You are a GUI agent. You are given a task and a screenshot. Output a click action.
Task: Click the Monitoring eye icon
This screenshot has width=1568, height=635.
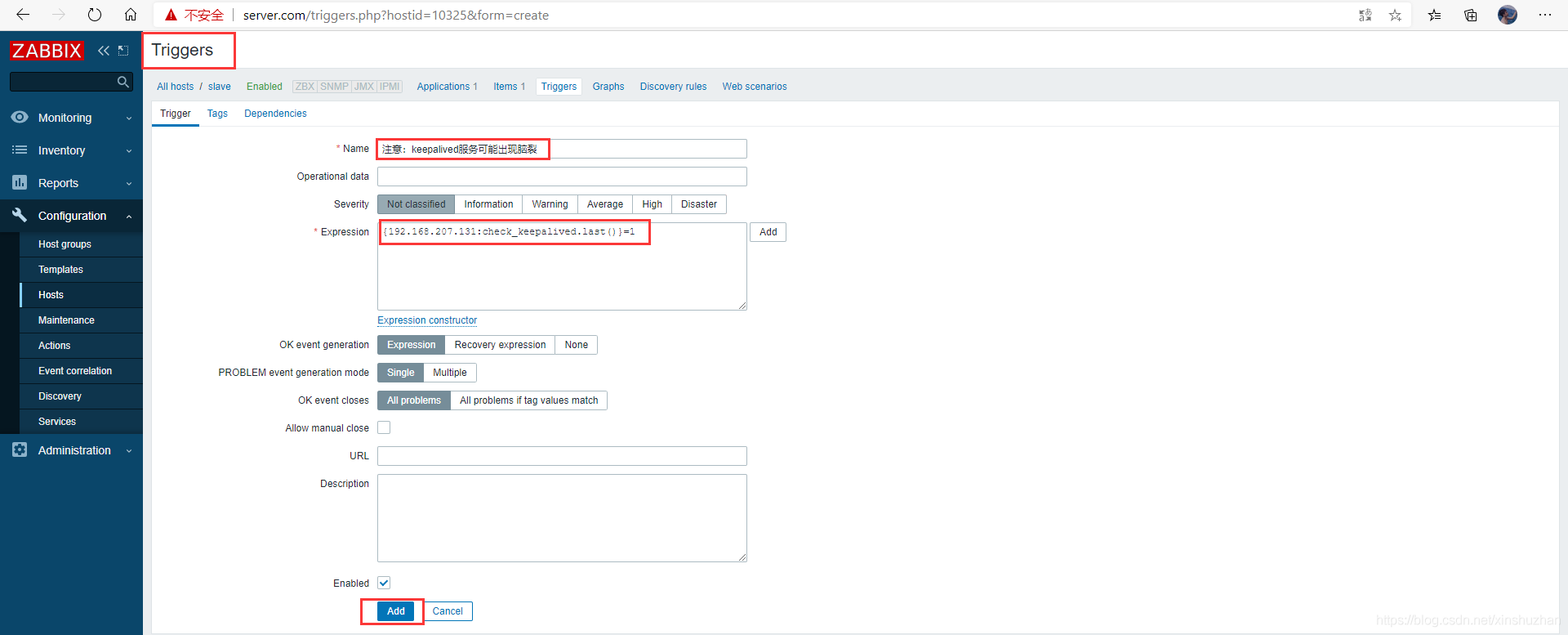[20, 118]
